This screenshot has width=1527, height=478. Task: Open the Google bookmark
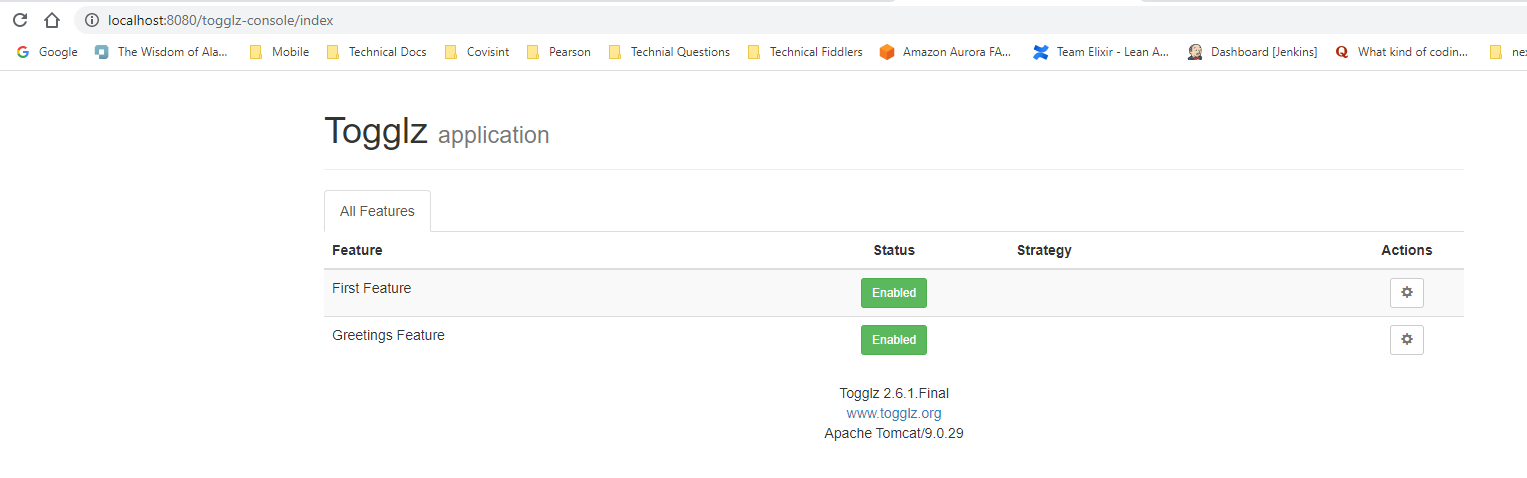(47, 52)
